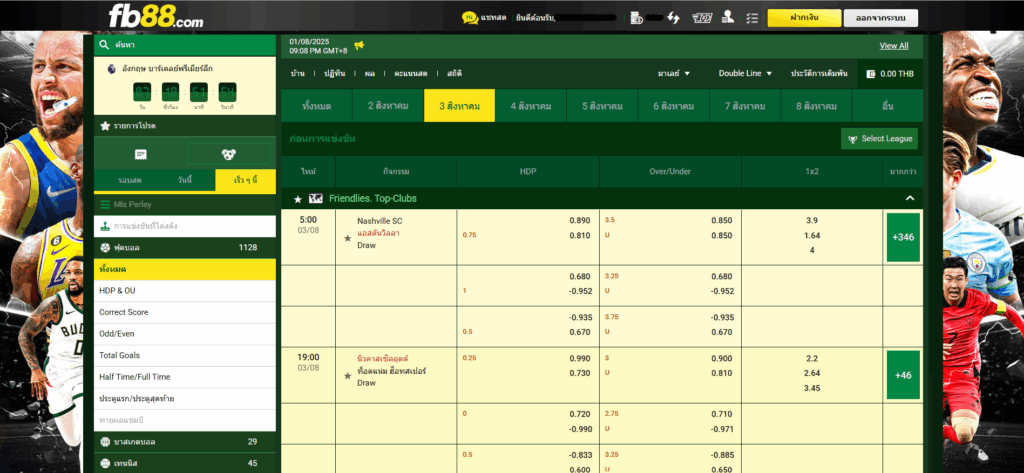Click the ออกจากระบบ logout button
Viewport: 1024px width, 473px height.
pos(880,18)
